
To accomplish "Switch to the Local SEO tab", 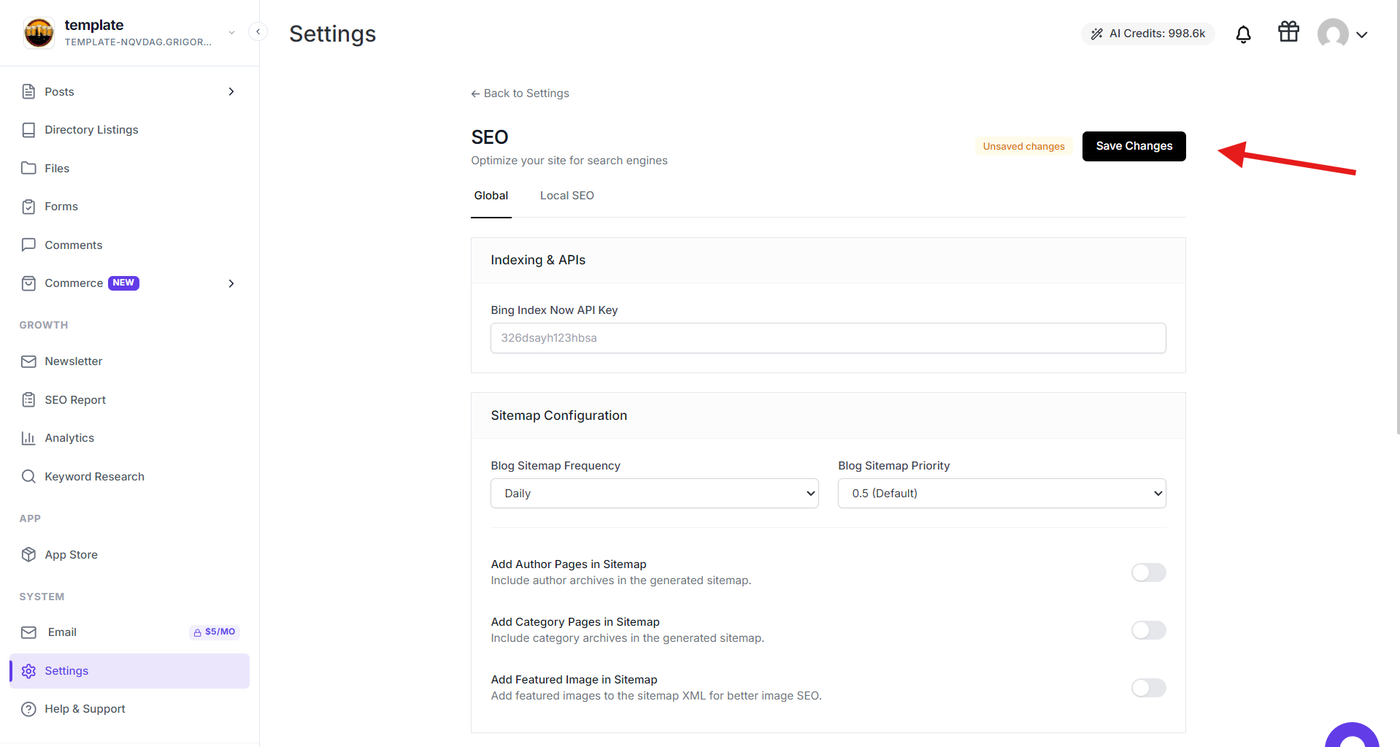I will [x=567, y=196].
